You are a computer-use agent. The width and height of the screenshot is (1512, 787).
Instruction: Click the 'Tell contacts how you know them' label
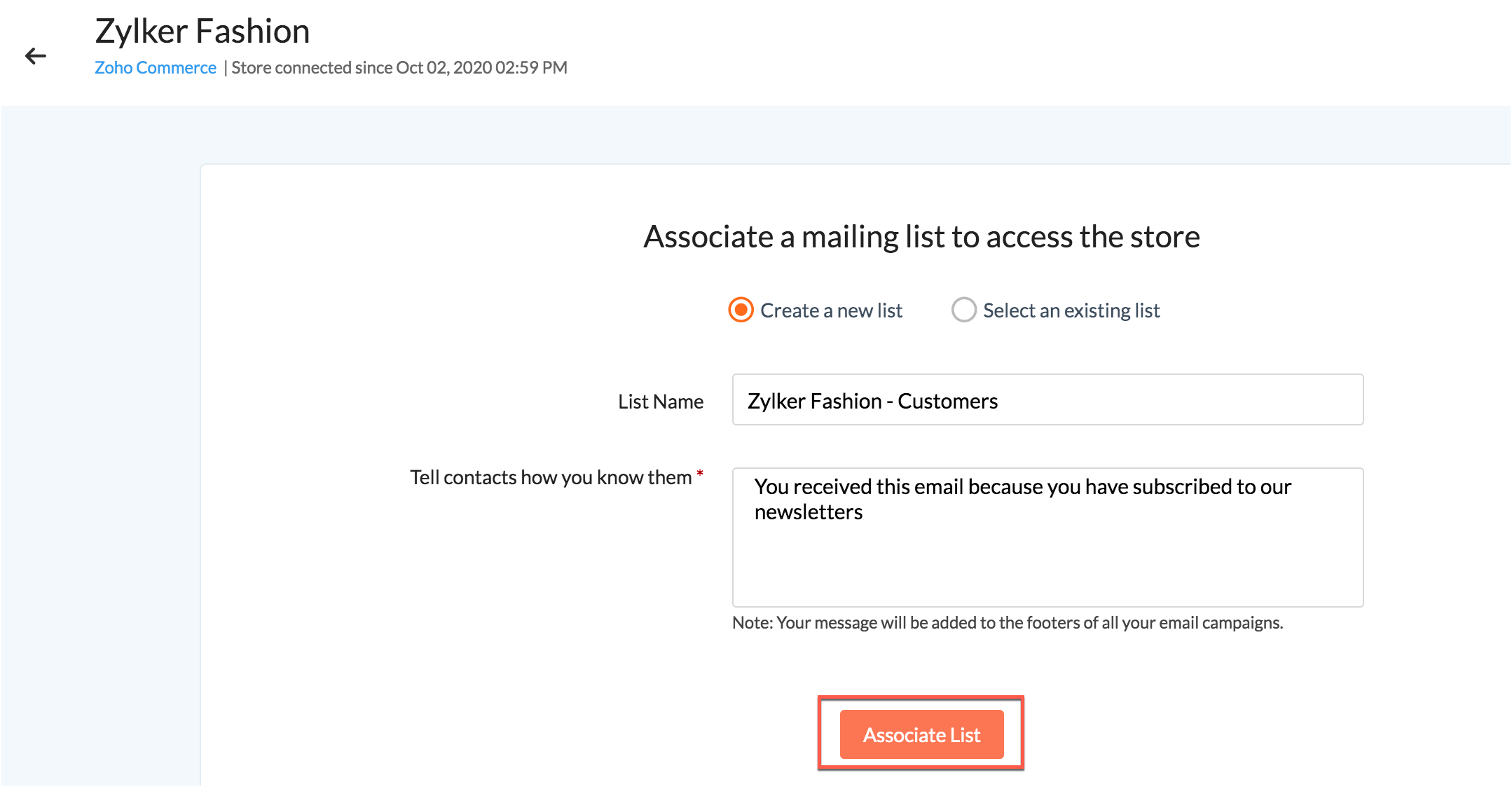pyautogui.click(x=550, y=477)
